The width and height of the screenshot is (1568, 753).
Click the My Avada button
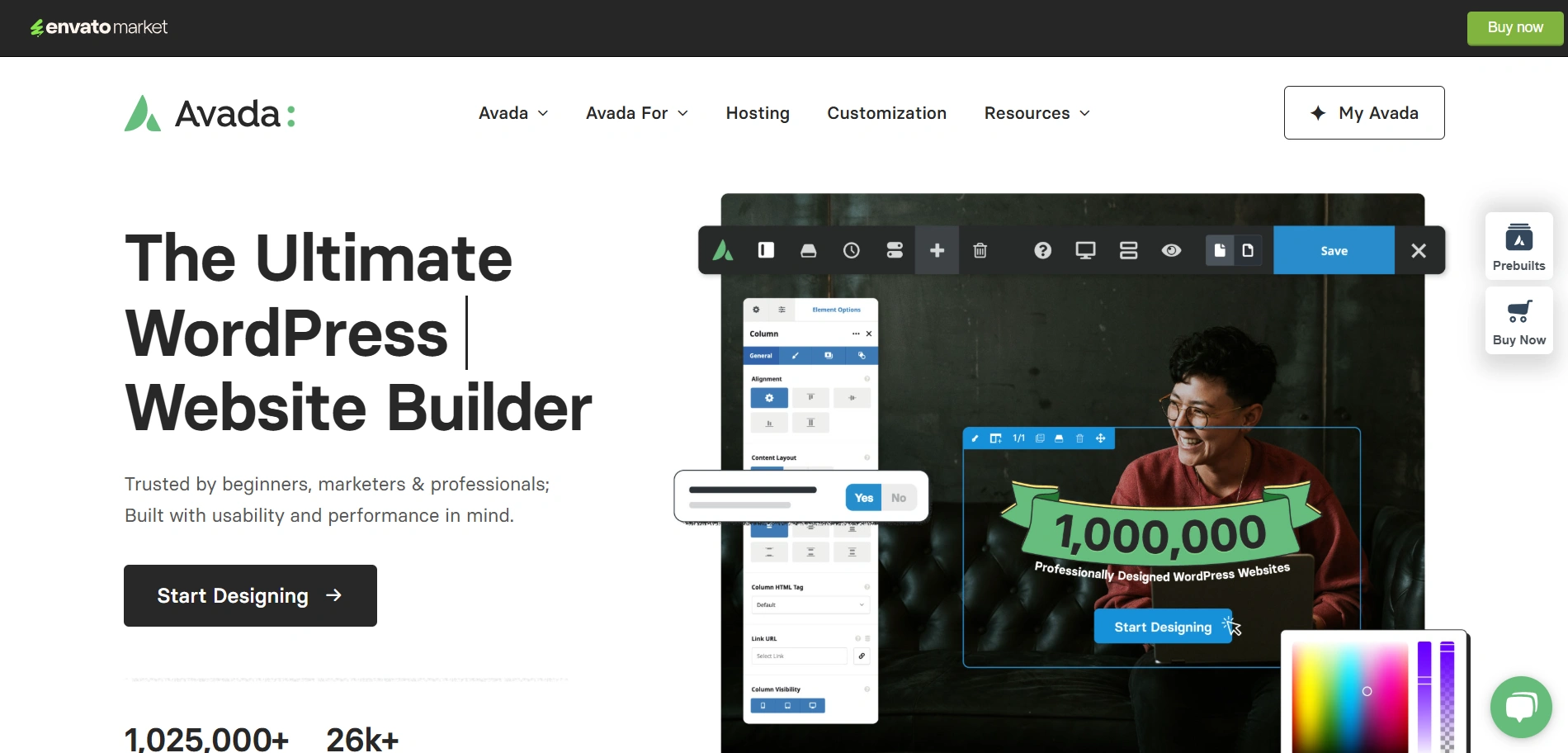pos(1364,113)
